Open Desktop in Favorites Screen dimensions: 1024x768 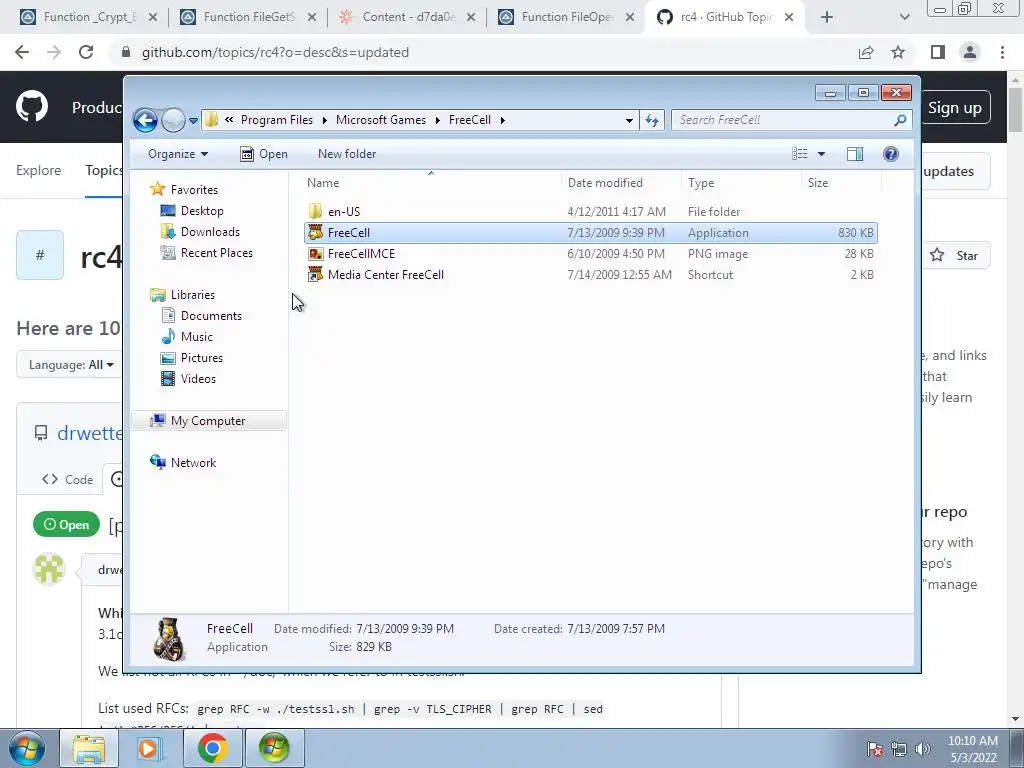202,211
